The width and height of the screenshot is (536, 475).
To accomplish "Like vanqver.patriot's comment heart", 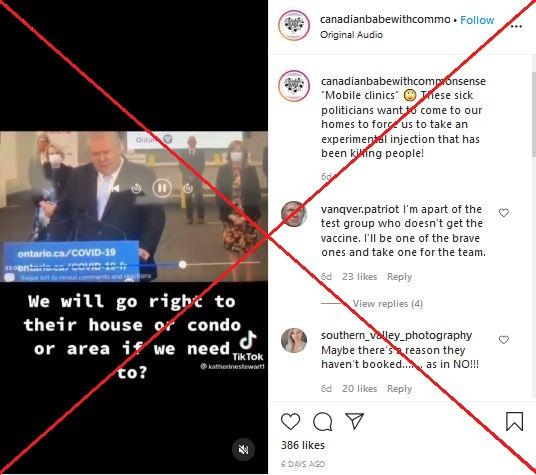I will [x=504, y=213].
